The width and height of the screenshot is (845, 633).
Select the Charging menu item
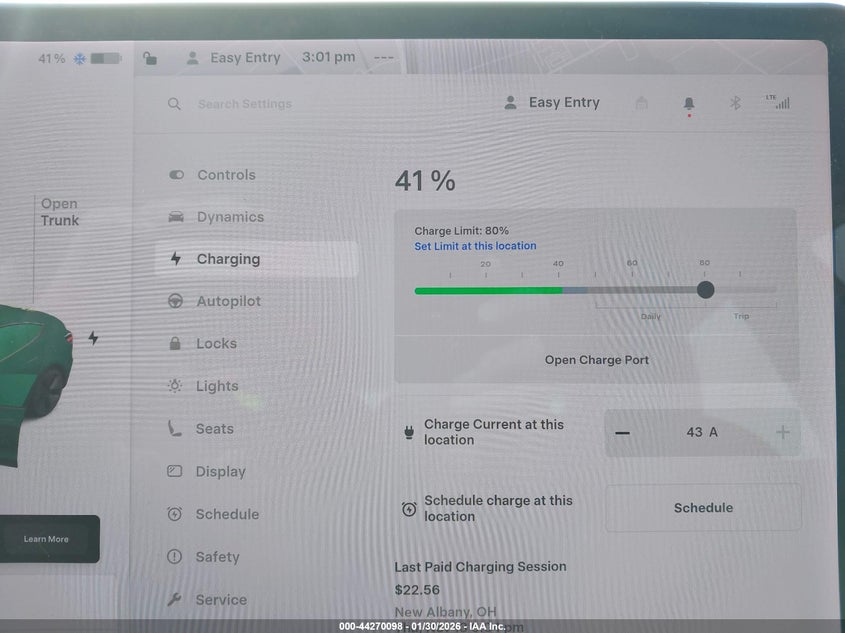pos(257,259)
